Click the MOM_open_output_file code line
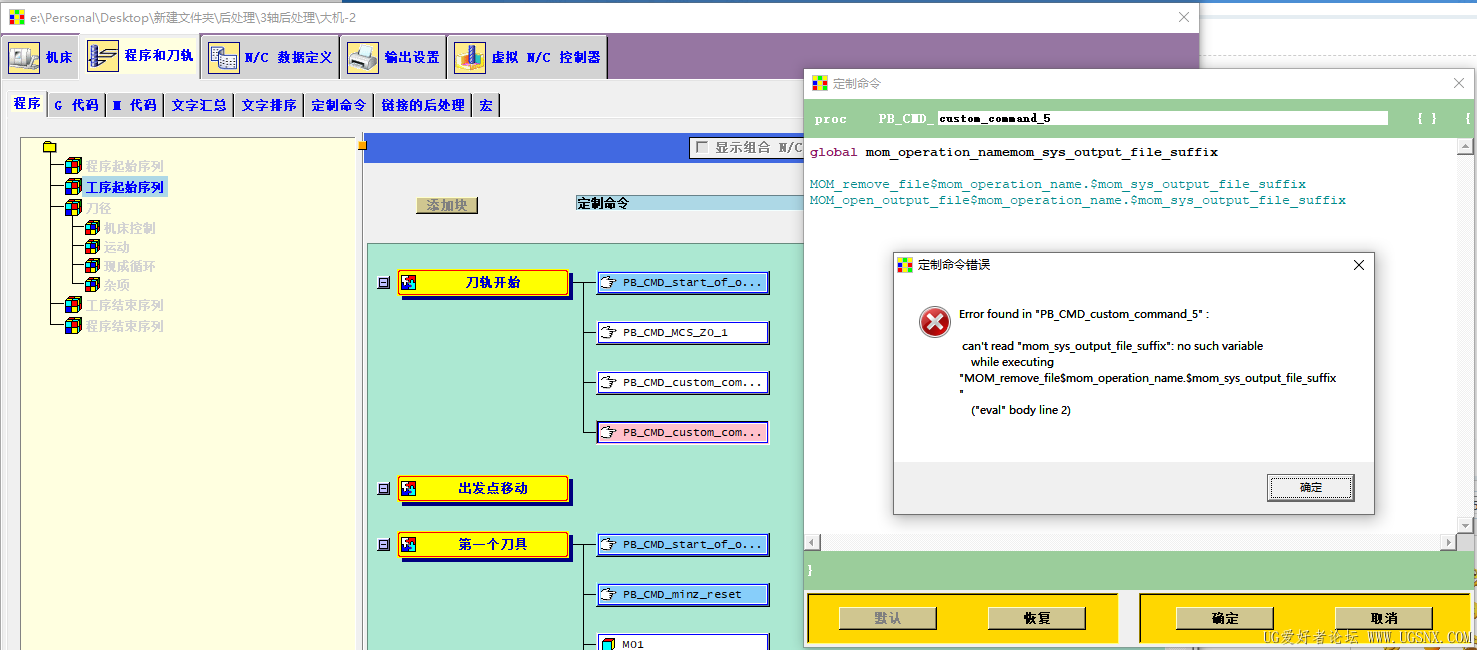The image size is (1477, 650). [x=1078, y=200]
